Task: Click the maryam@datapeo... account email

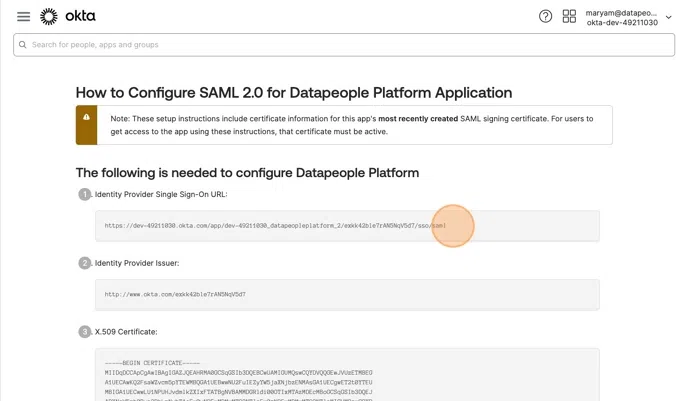Action: tap(622, 12)
